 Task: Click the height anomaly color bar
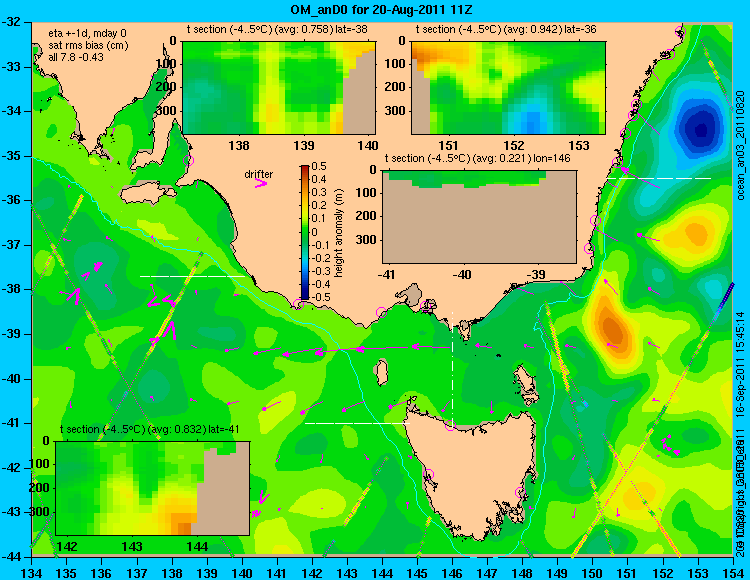[305, 232]
